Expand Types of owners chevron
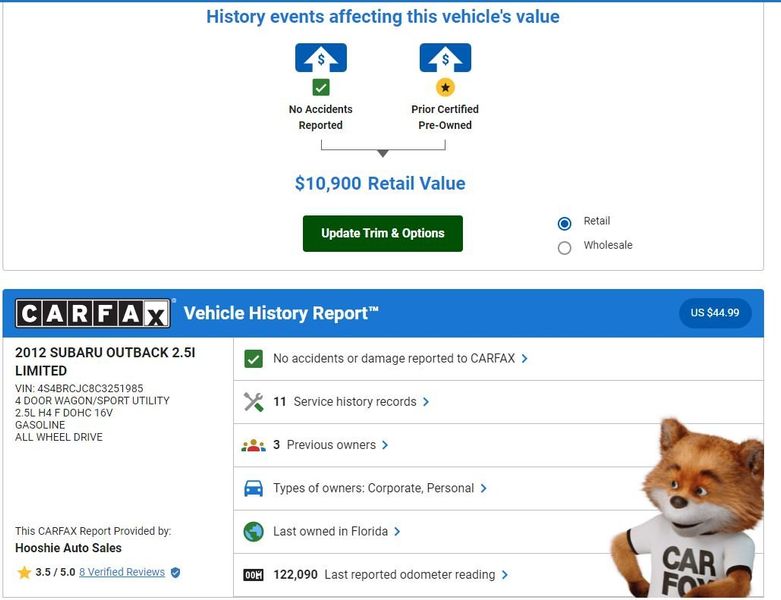 484,488
